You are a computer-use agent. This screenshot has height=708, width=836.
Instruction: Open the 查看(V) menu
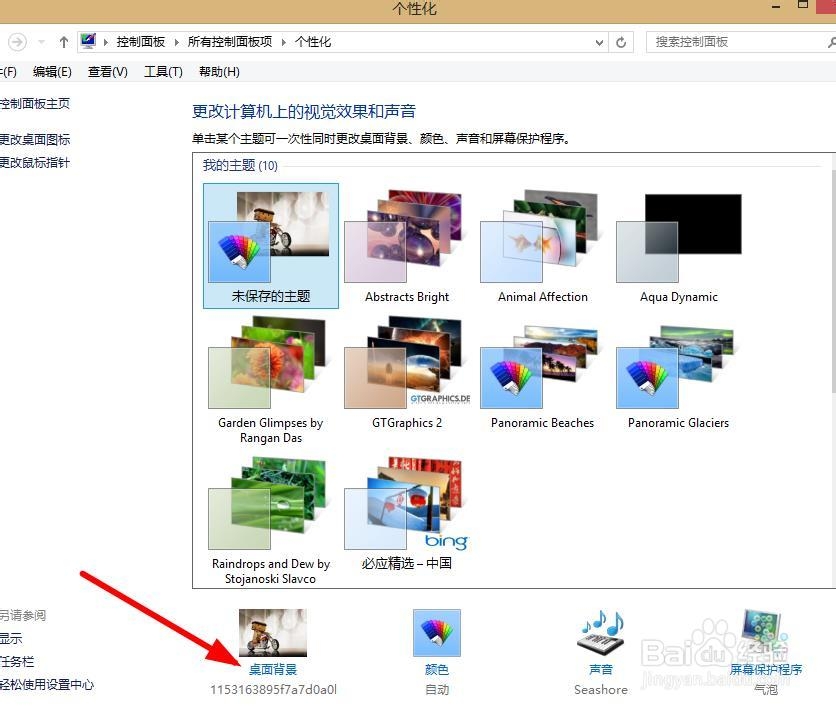[106, 71]
